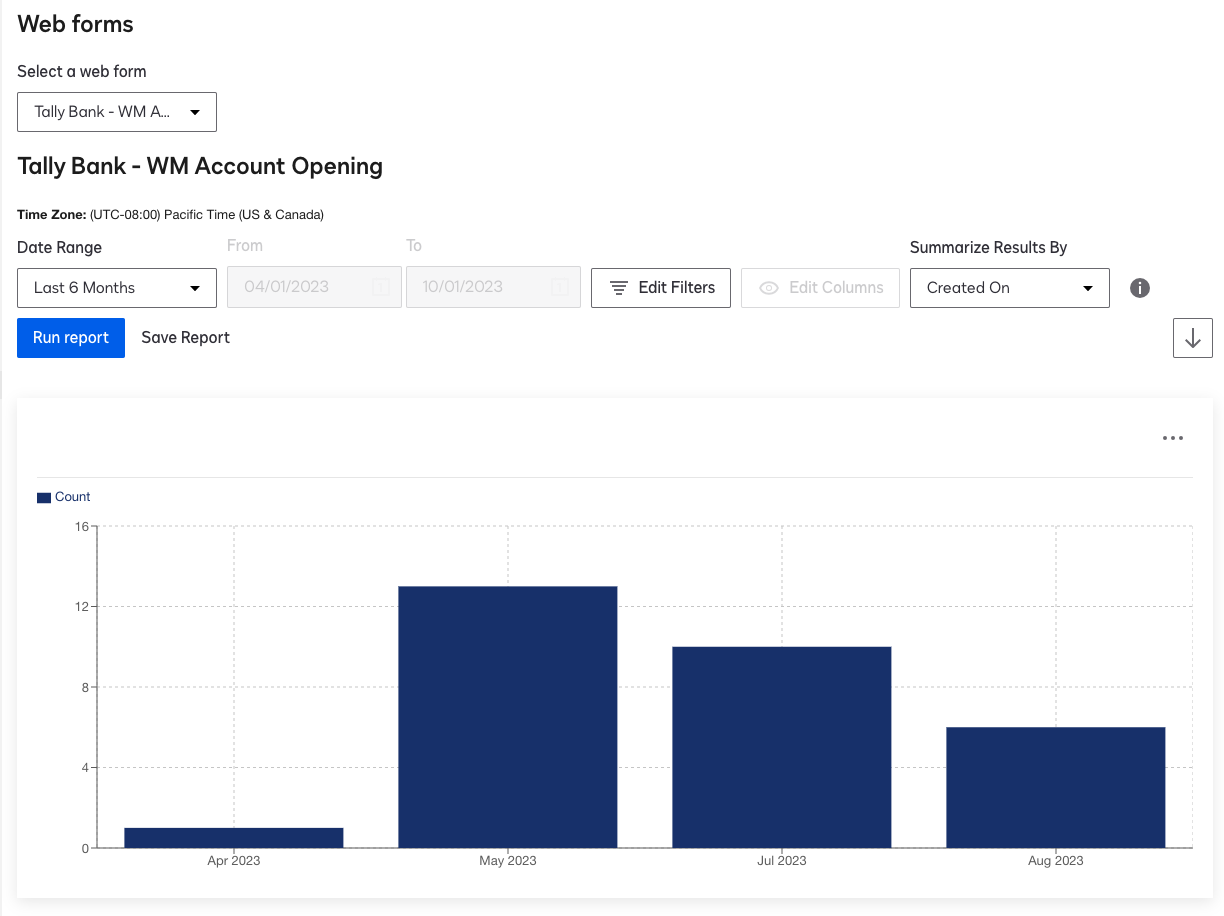Click the info icon beside Summarize Results By
The height and width of the screenshot is (916, 1224).
(1140, 288)
